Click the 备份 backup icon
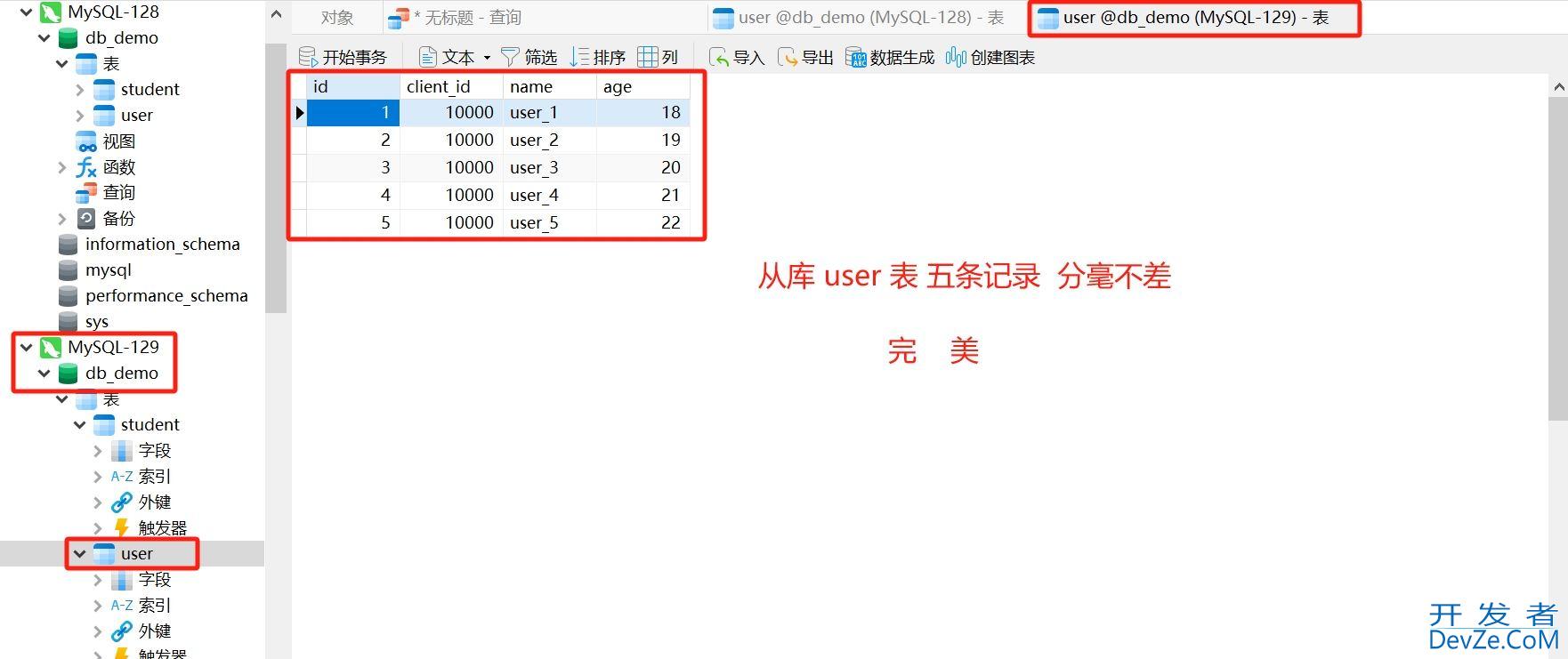The width and height of the screenshot is (1568, 659). [86, 219]
